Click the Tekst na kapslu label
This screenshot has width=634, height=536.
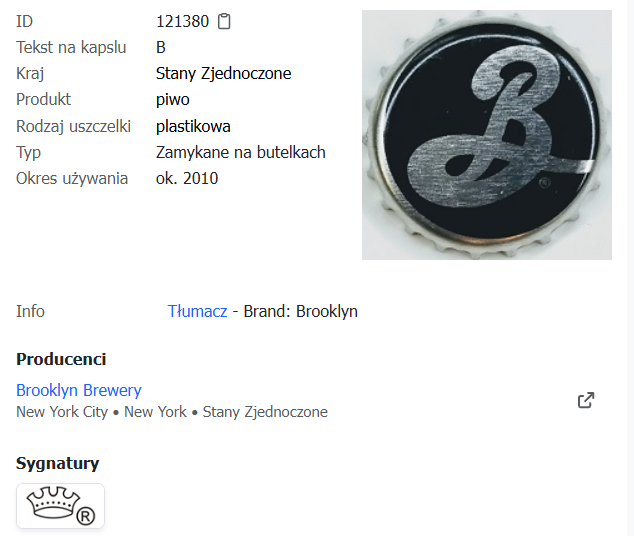71,47
